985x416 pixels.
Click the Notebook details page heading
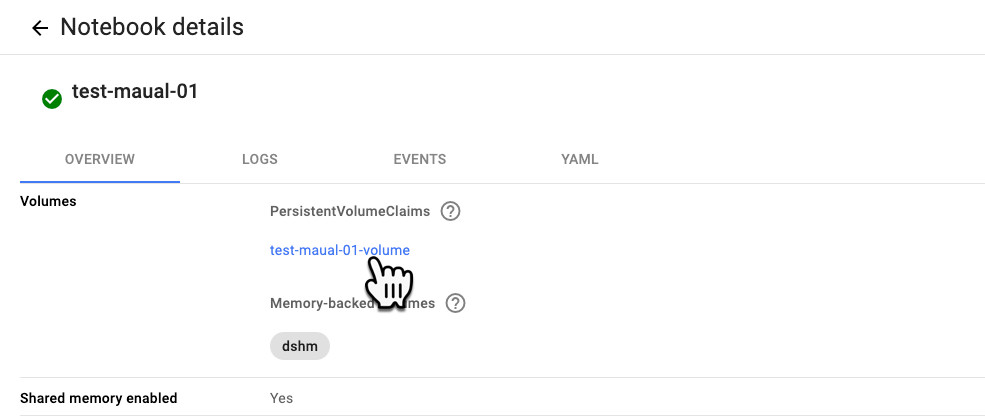(152, 27)
